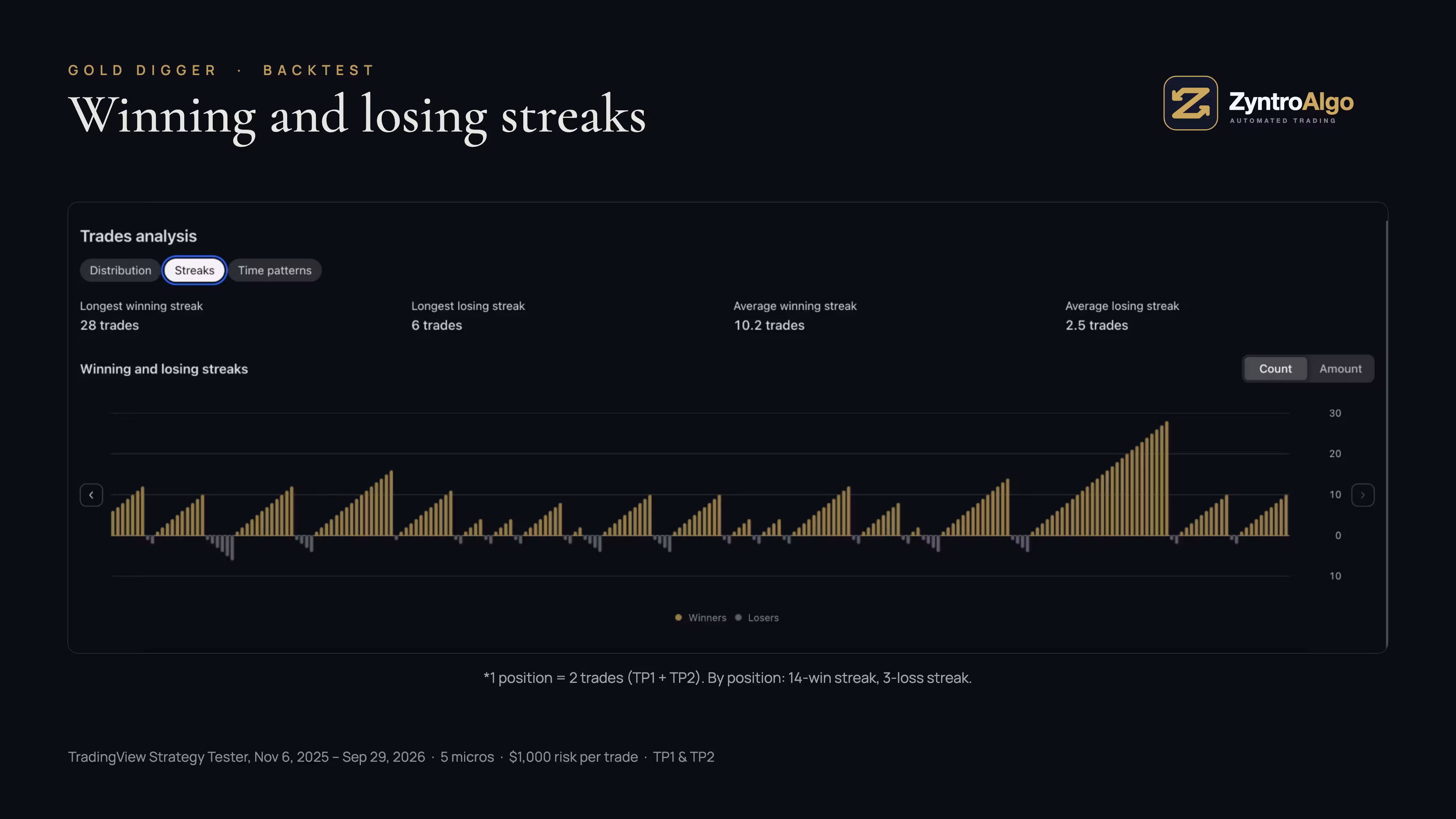The height and width of the screenshot is (819, 1456).
Task: Select the Streaks tab
Action: 195,270
